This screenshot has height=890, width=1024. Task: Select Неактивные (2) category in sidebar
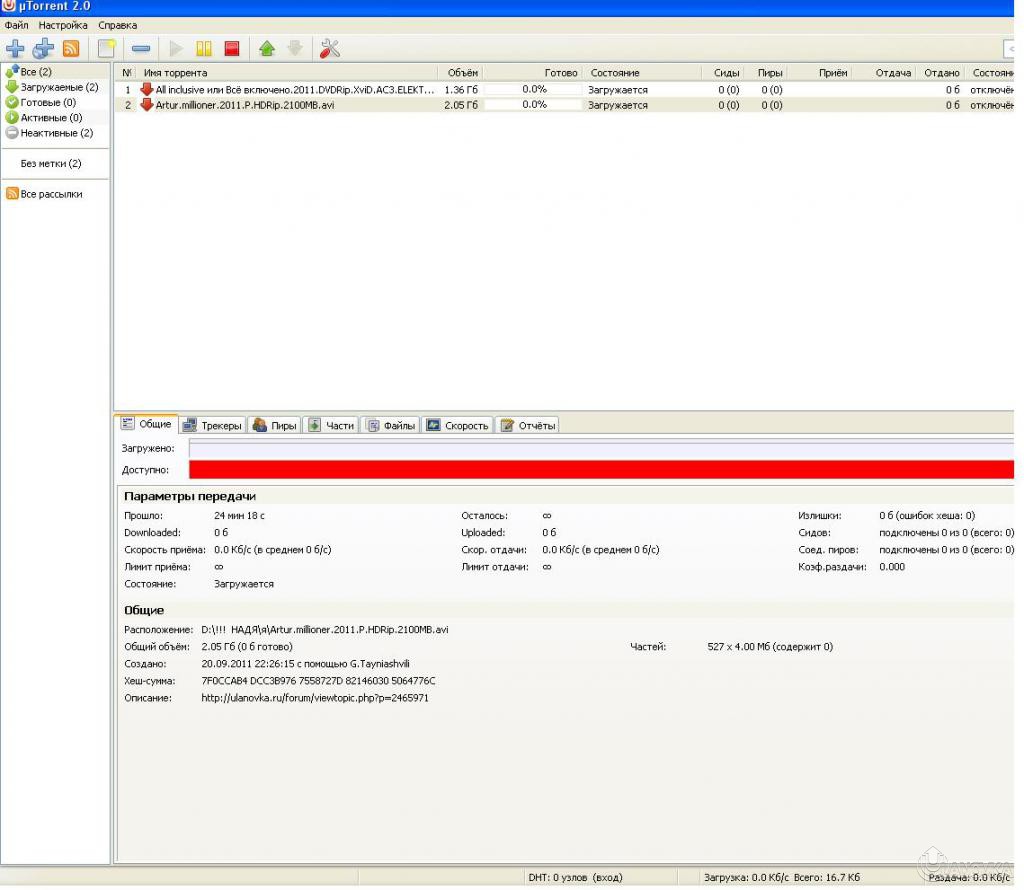pyautogui.click(x=56, y=133)
